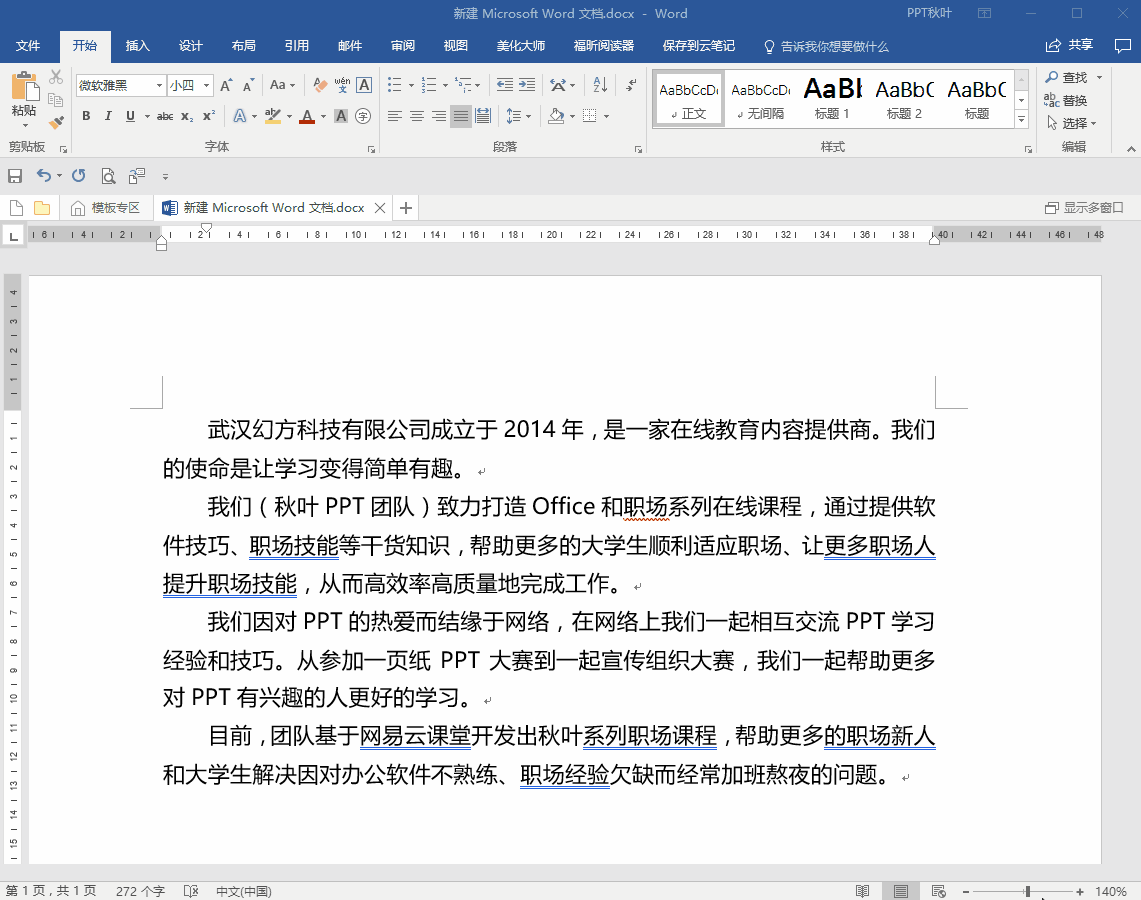
Task: Open the 文件 (File) menu
Action: click(28, 46)
